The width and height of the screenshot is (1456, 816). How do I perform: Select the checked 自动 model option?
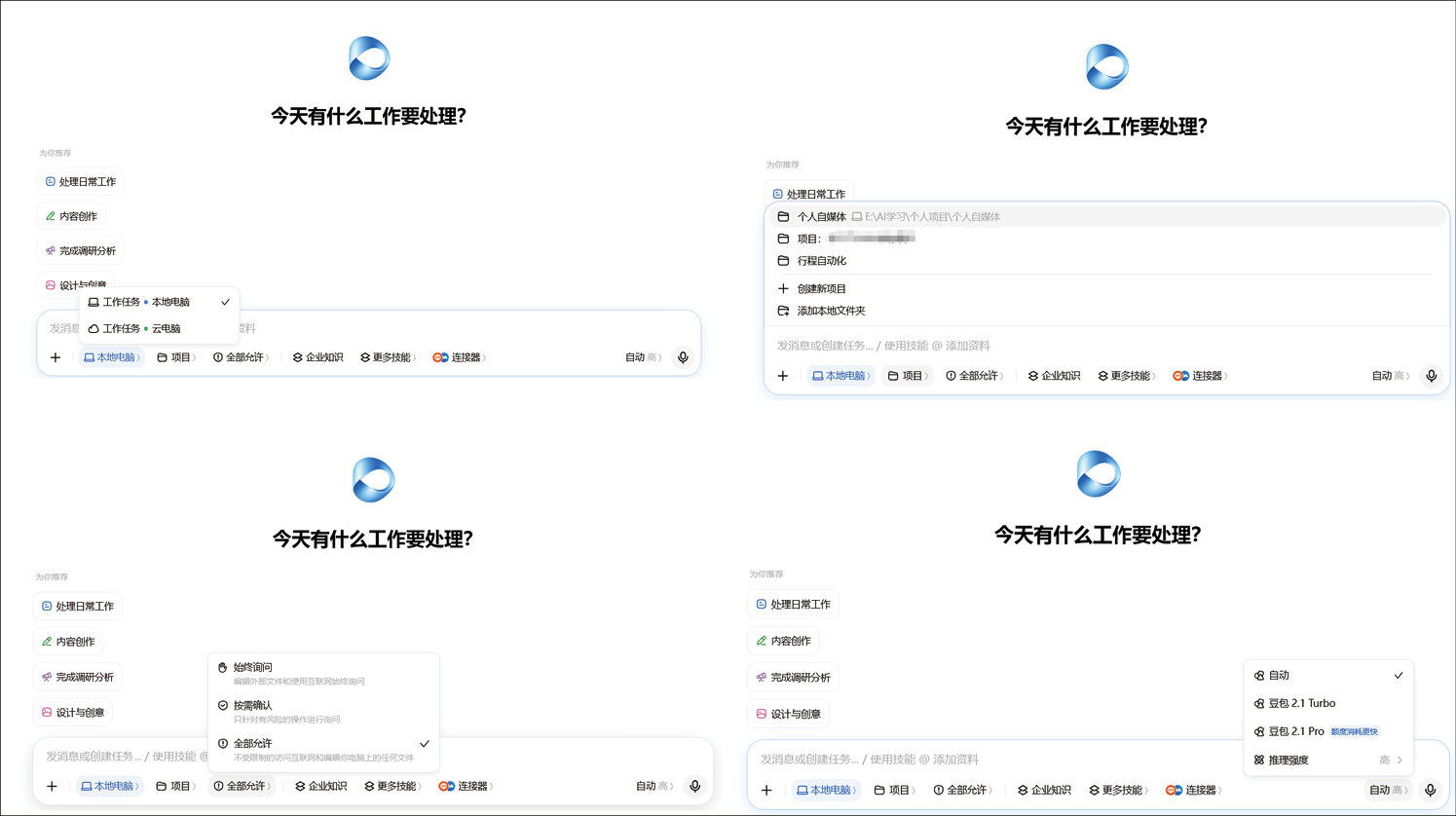coord(1328,676)
